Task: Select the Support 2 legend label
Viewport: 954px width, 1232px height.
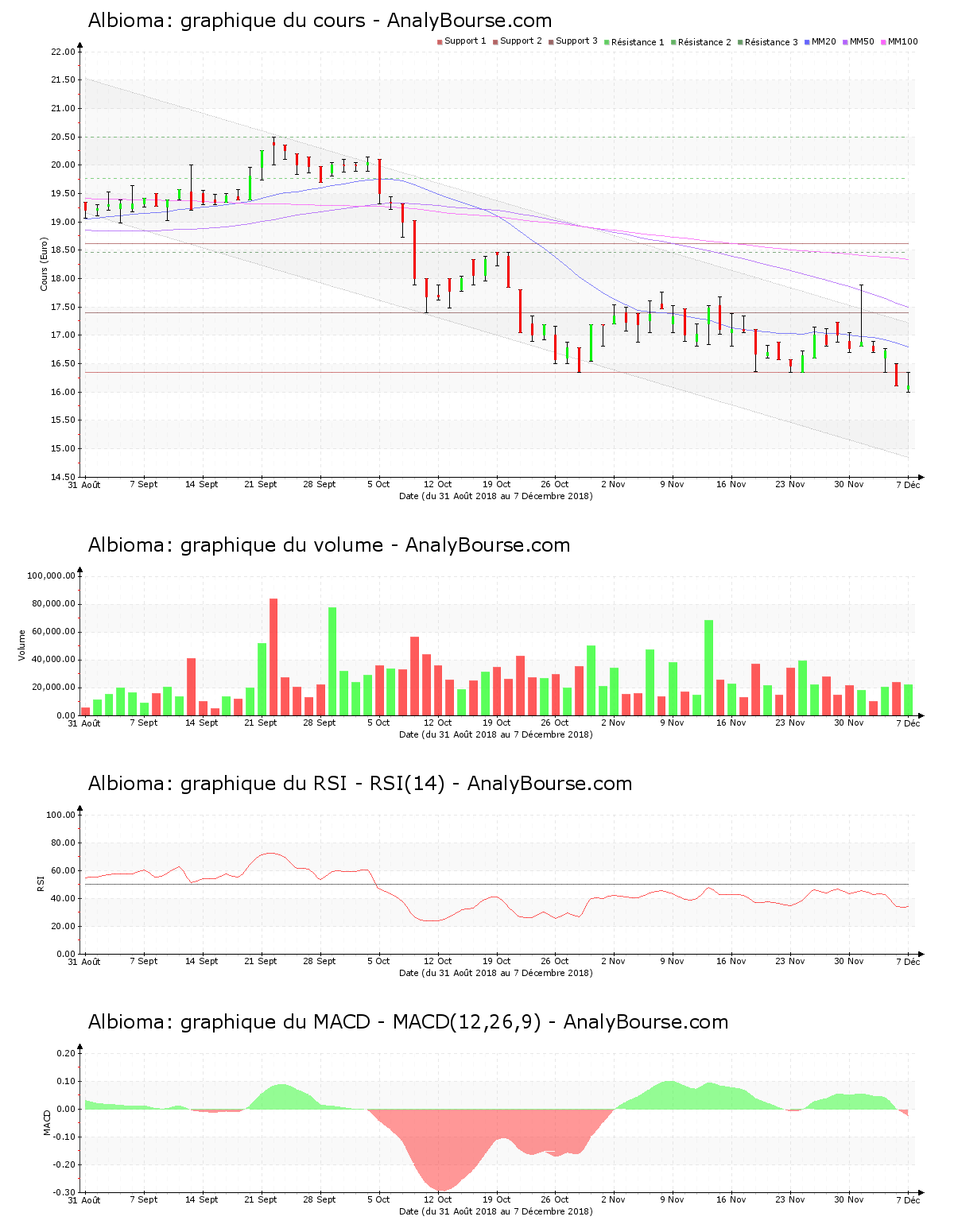Action: click(x=521, y=41)
